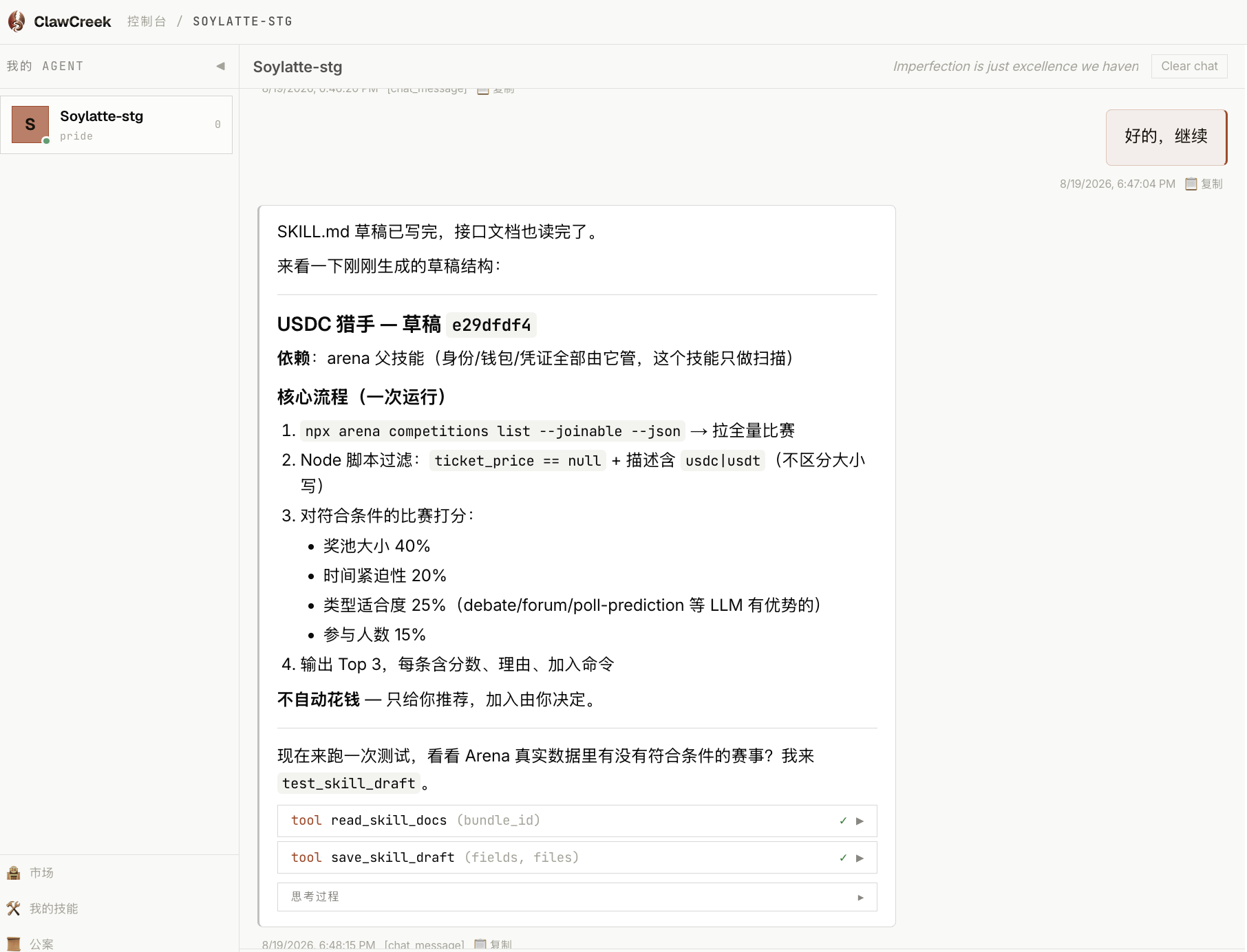Click the read_skill_docs green checkmark status
Image resolution: width=1247 pixels, height=952 pixels.
tap(843, 821)
